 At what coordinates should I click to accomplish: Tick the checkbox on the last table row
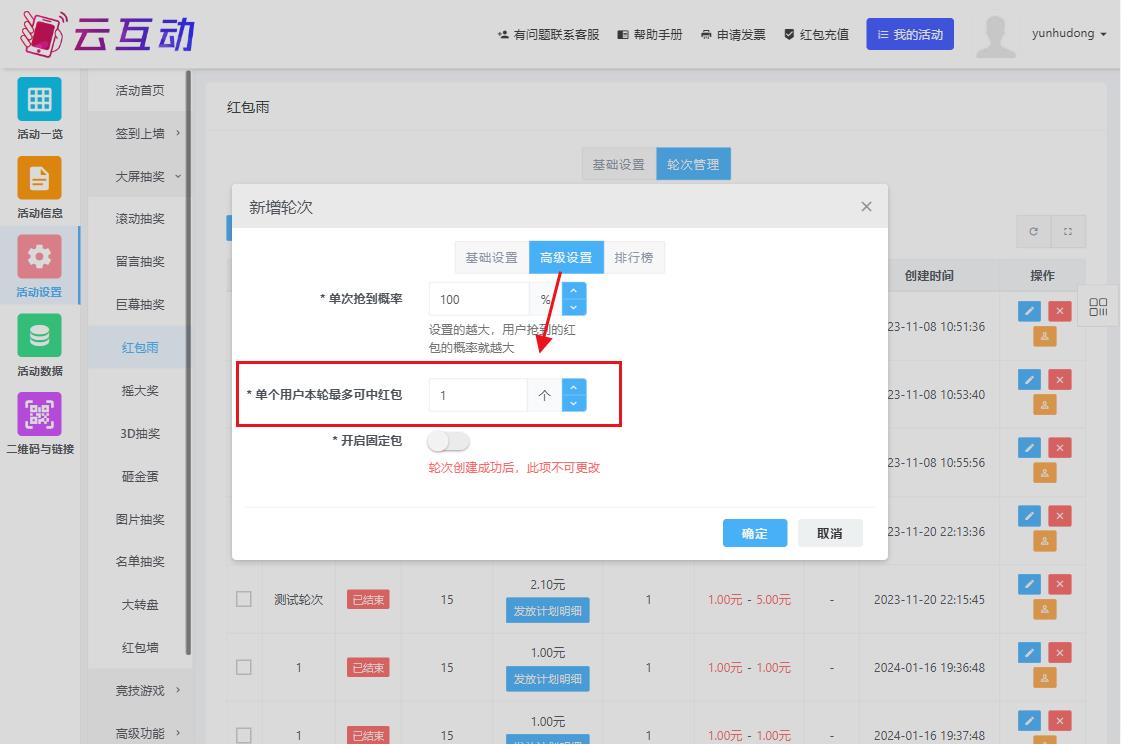pos(244,734)
